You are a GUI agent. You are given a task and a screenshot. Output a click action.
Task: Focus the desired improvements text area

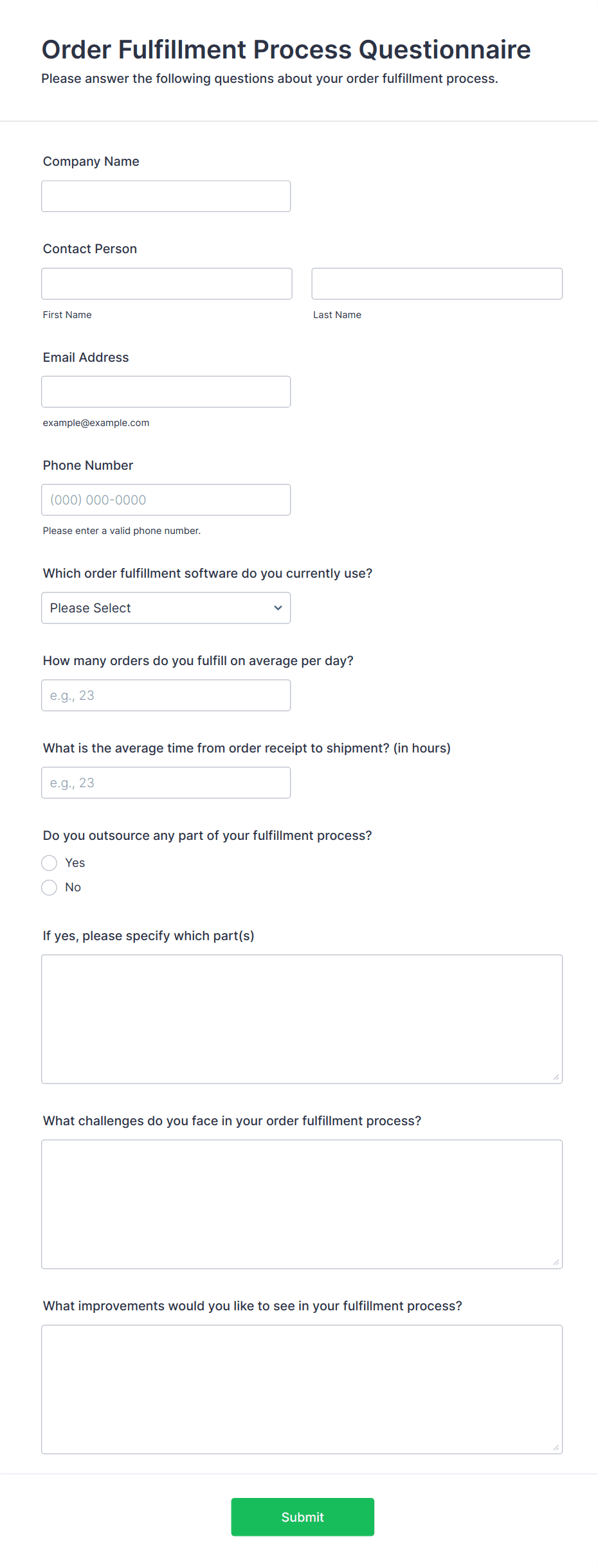coord(302,1389)
